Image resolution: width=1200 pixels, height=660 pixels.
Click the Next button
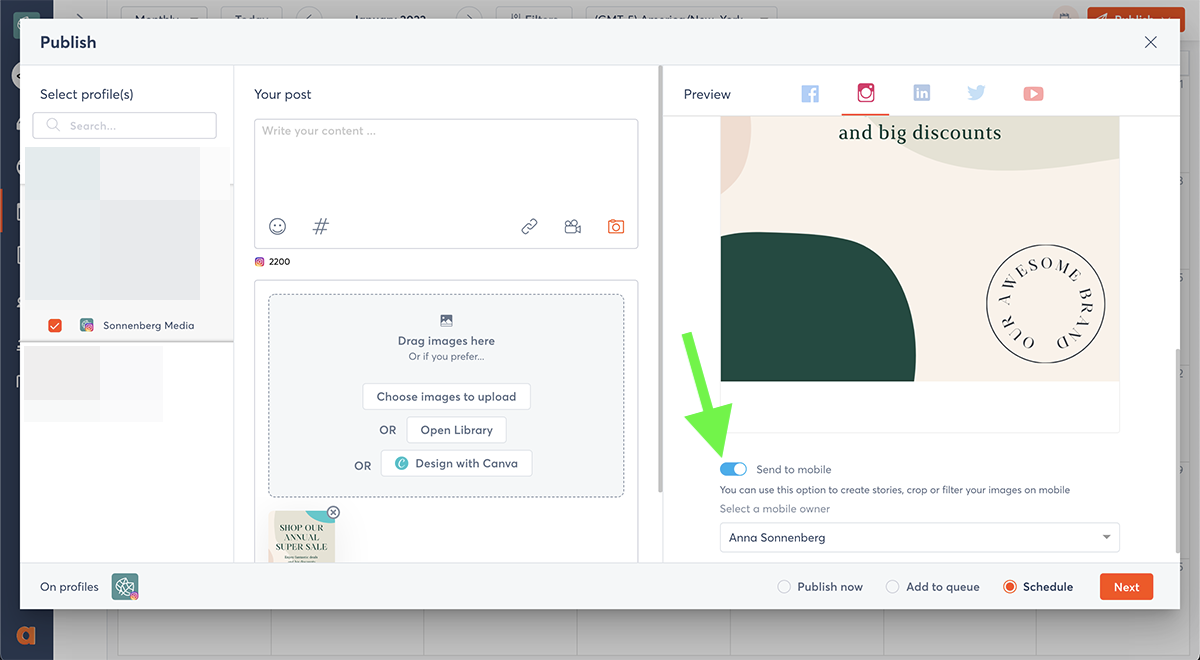tap(1126, 587)
